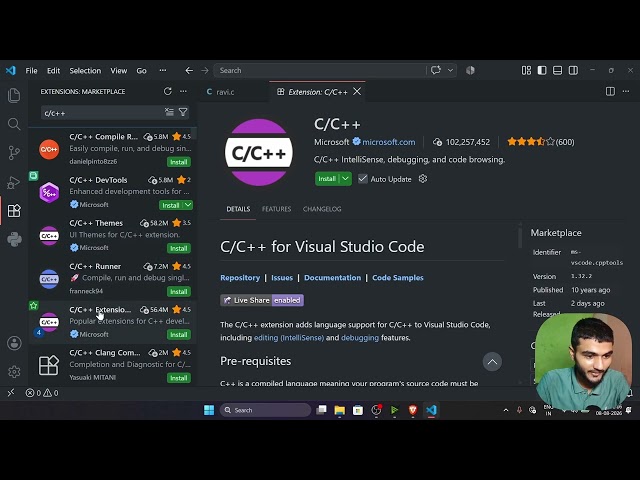Switch to the FEATURES tab
Screen dimensions: 640x480
point(276,209)
